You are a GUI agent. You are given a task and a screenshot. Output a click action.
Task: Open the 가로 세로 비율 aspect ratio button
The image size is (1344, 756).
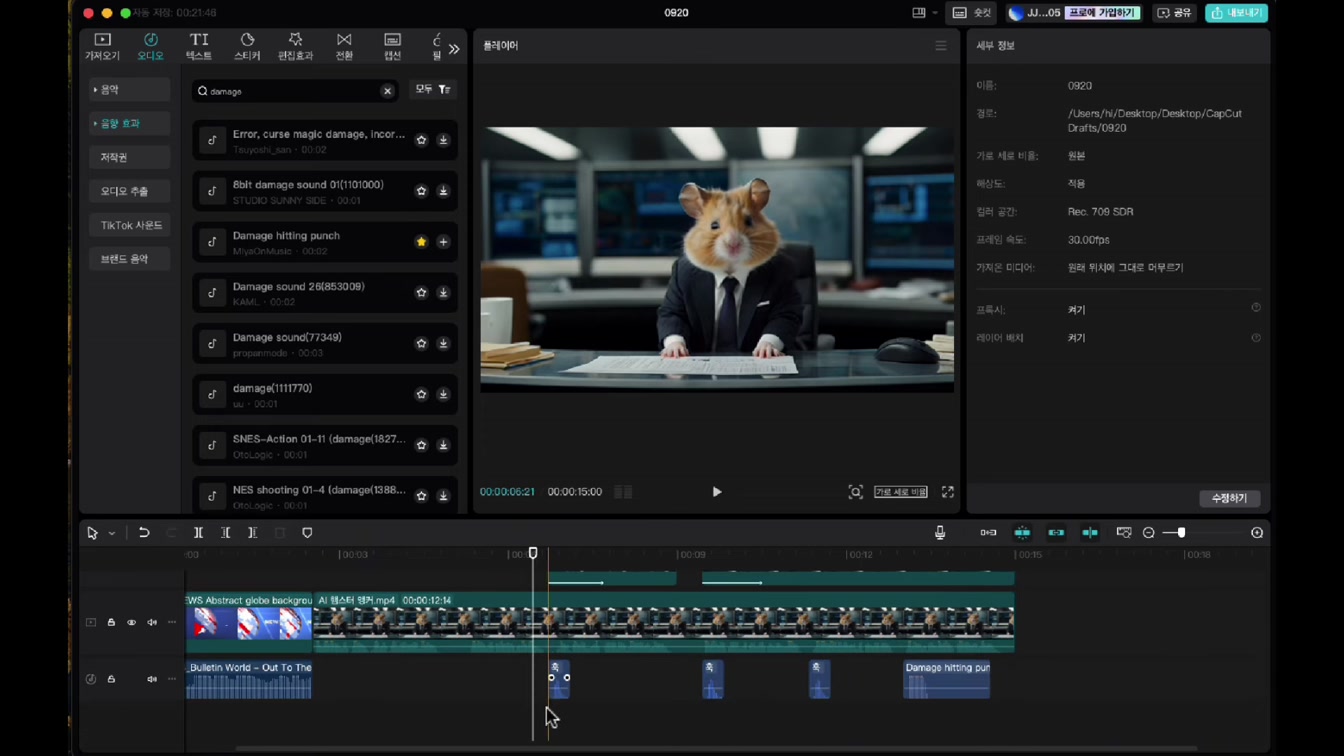click(901, 492)
